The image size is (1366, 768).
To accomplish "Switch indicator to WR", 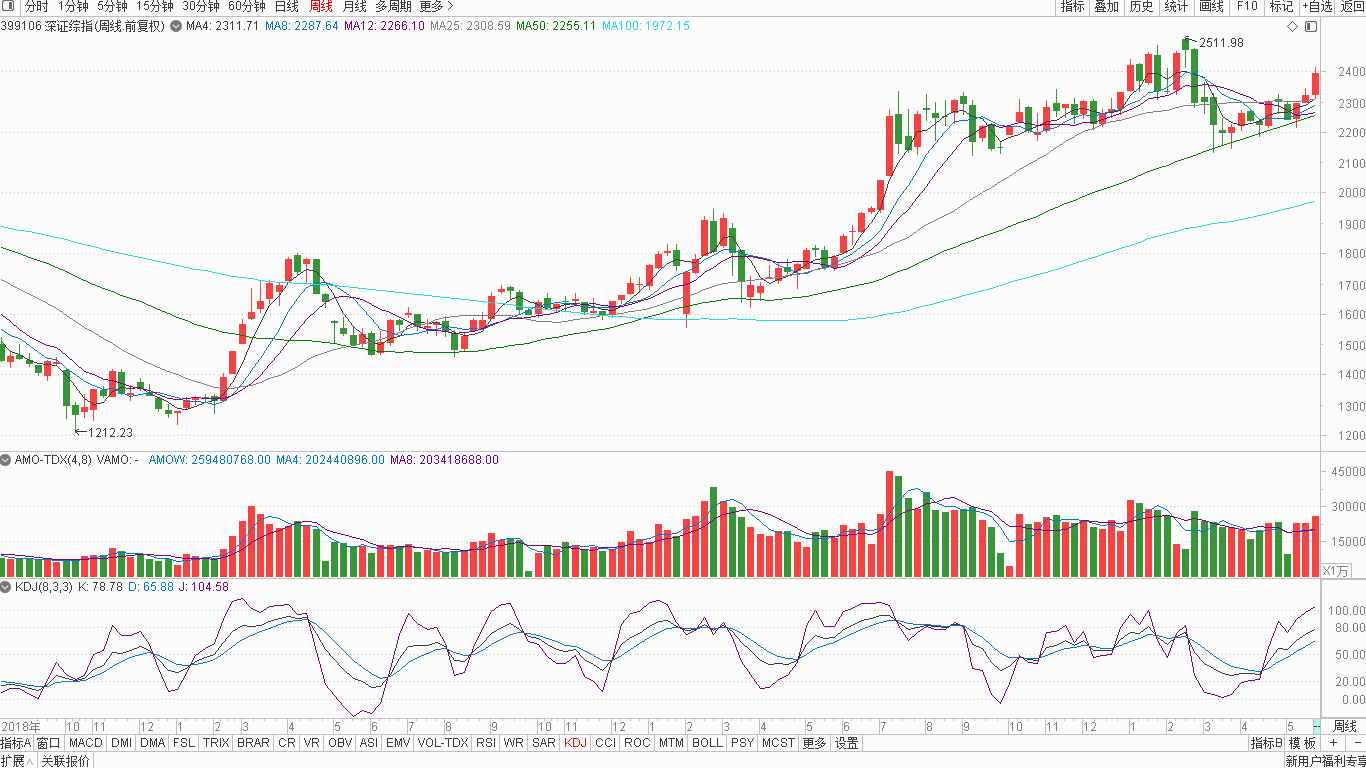I will [x=514, y=743].
